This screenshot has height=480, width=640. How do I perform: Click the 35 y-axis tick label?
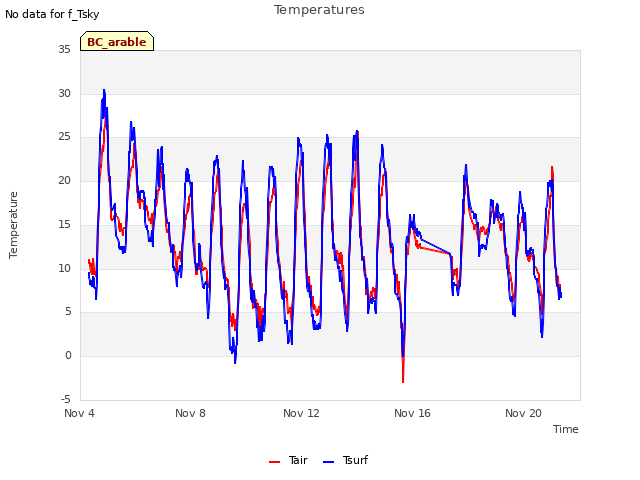pos(64,49)
